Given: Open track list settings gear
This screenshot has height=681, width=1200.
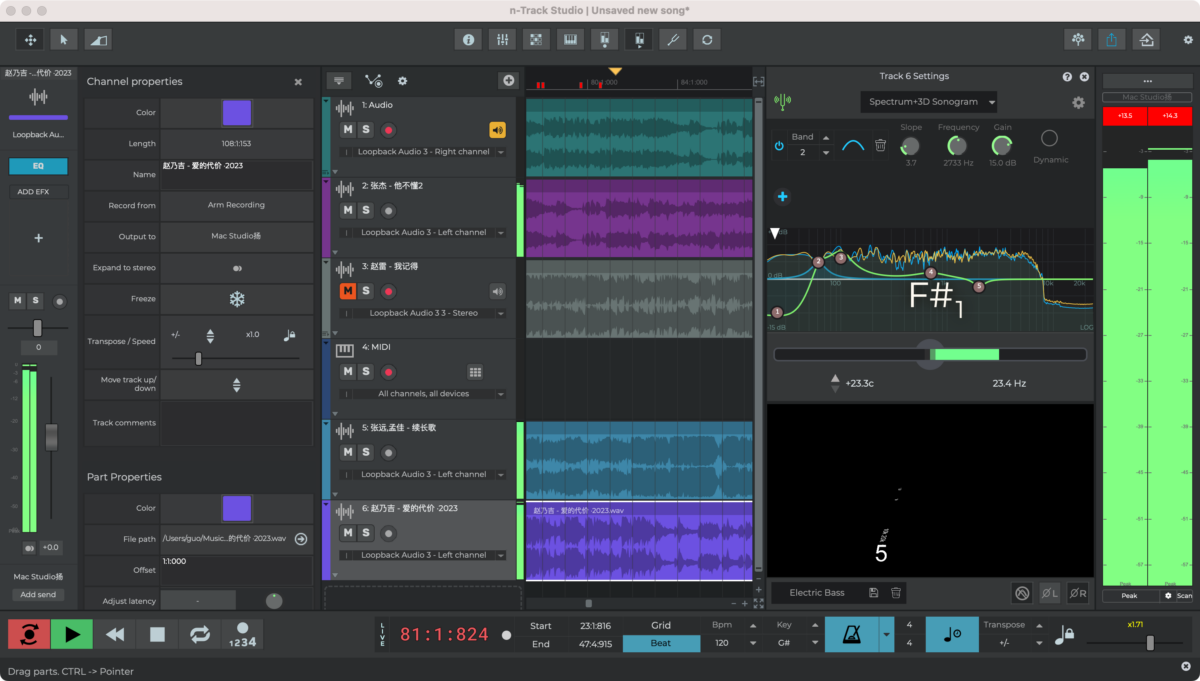Looking at the screenshot, I should [403, 81].
